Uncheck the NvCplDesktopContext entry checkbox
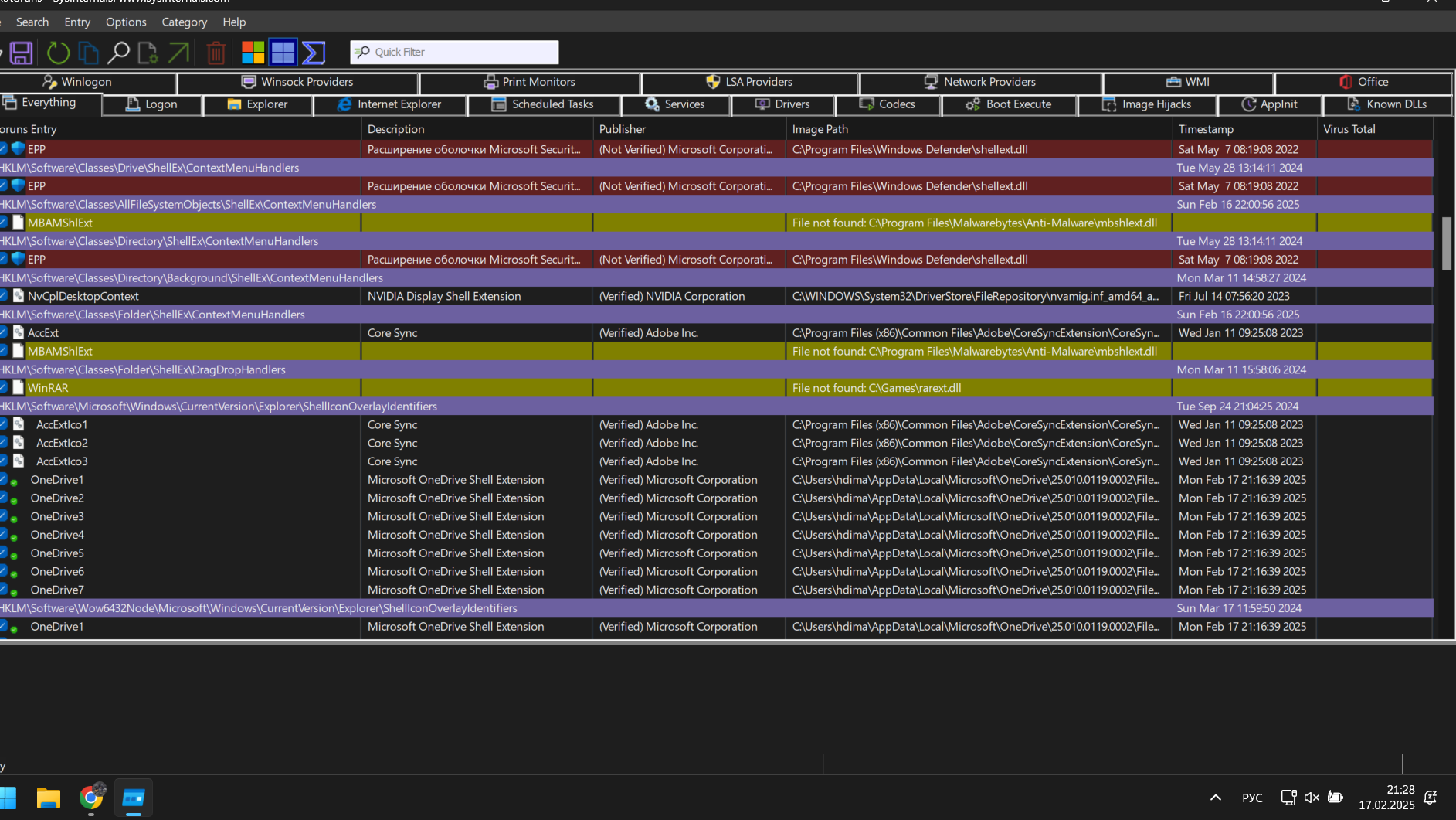The width and height of the screenshot is (1456, 820). pyautogui.click(x=4, y=296)
